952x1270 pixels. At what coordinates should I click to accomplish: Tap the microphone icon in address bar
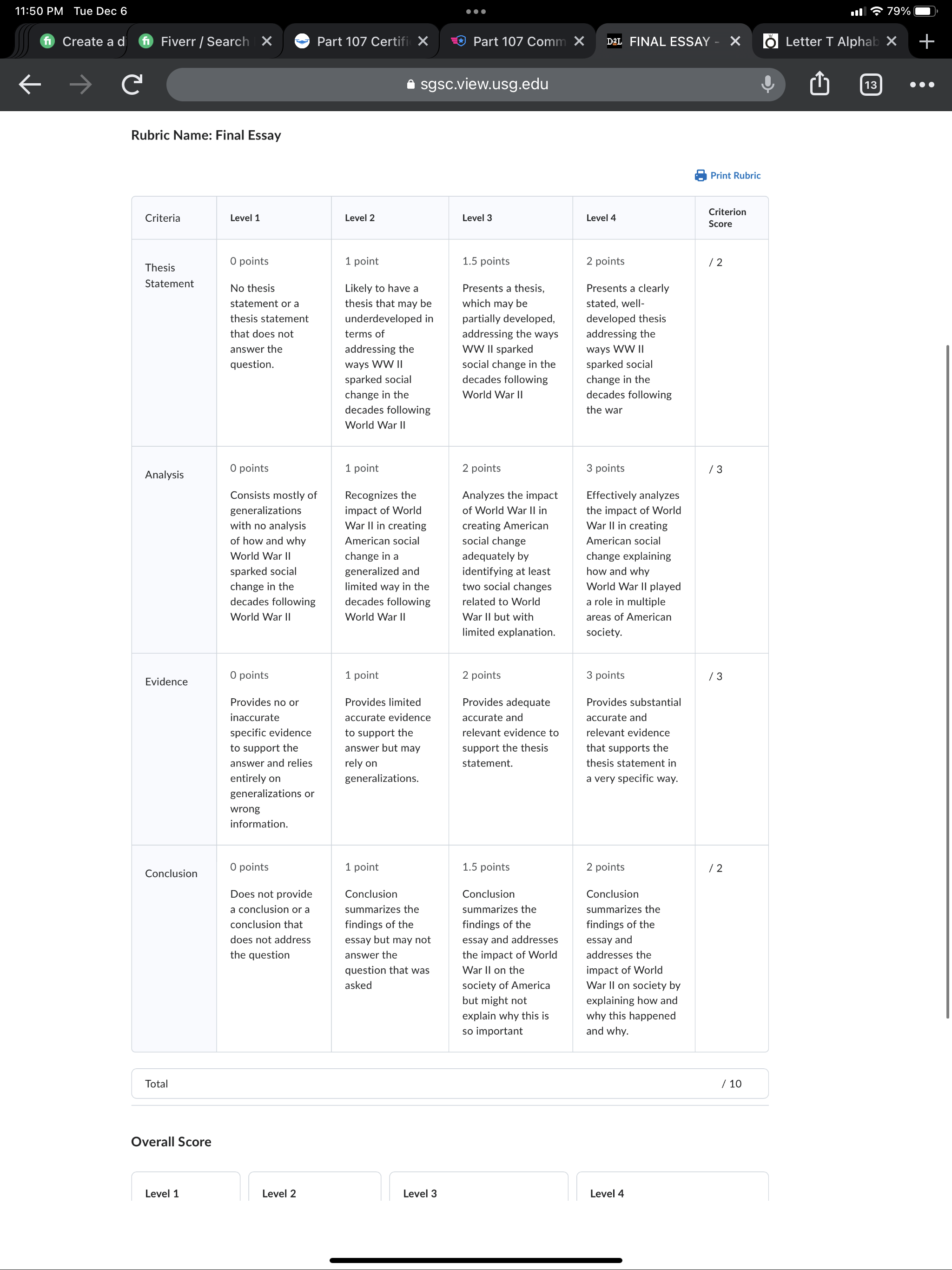pyautogui.click(x=767, y=85)
